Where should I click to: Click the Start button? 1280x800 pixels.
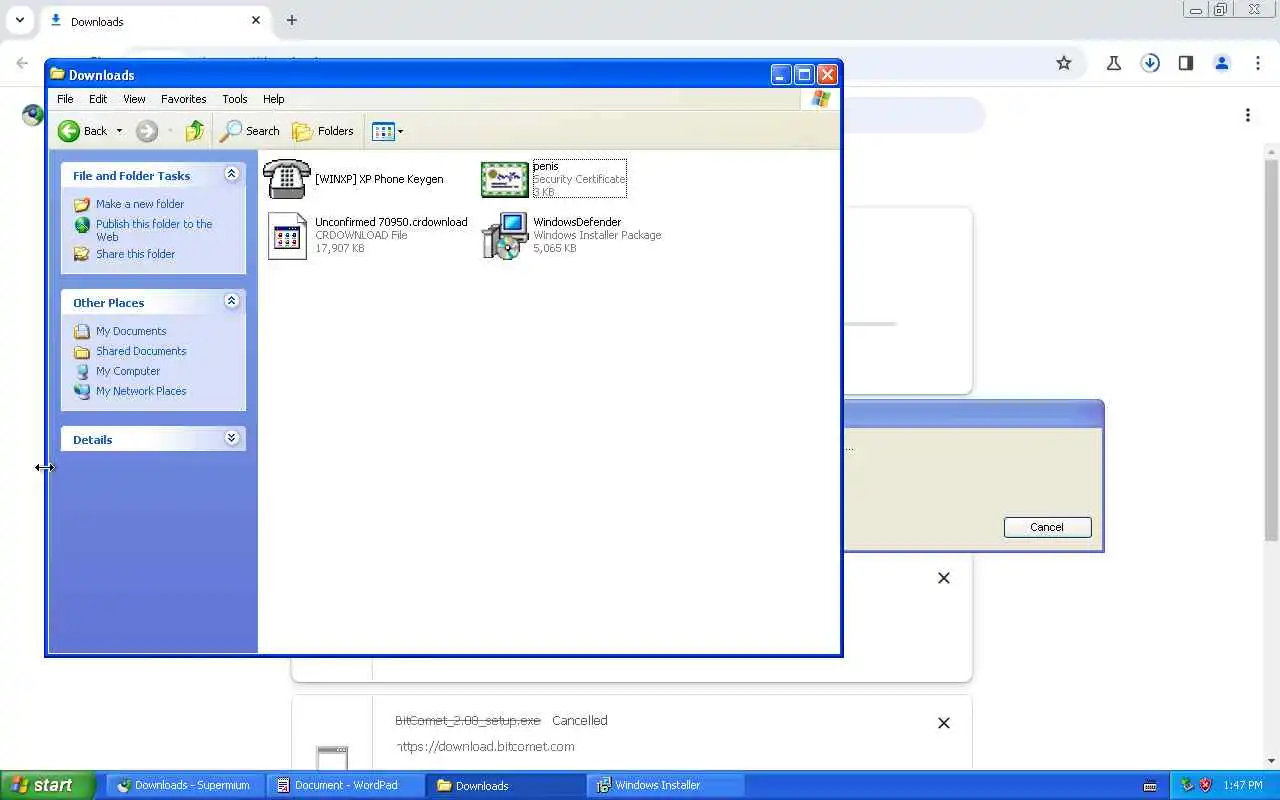click(x=48, y=785)
